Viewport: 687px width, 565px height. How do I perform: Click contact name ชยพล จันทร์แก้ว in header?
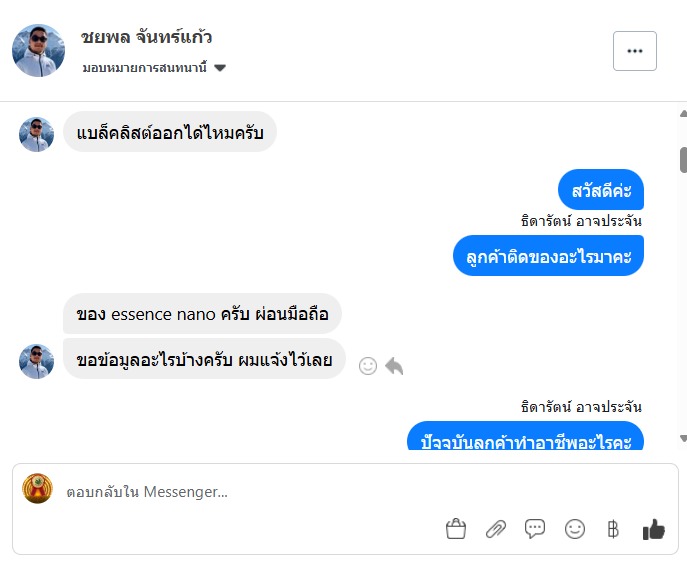tap(146, 38)
